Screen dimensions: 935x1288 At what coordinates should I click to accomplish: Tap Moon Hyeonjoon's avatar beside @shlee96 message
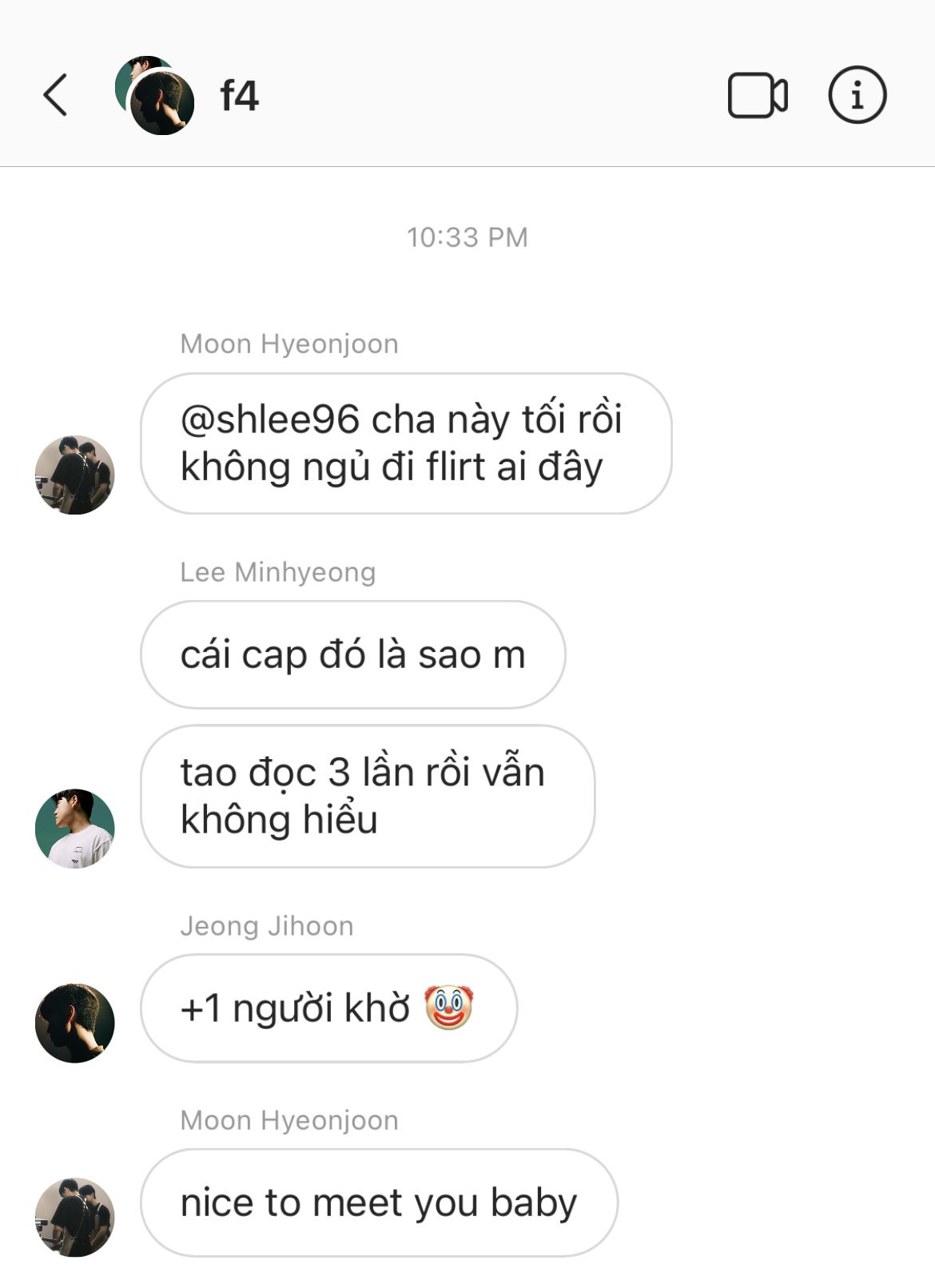[x=75, y=475]
